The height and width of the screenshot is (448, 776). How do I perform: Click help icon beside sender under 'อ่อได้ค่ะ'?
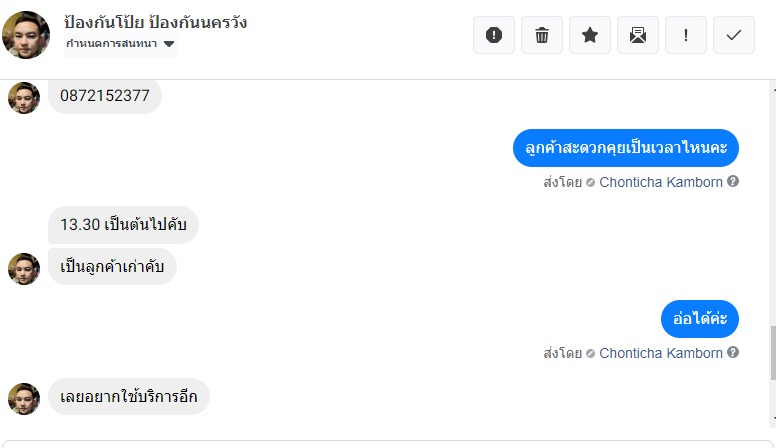tap(733, 352)
